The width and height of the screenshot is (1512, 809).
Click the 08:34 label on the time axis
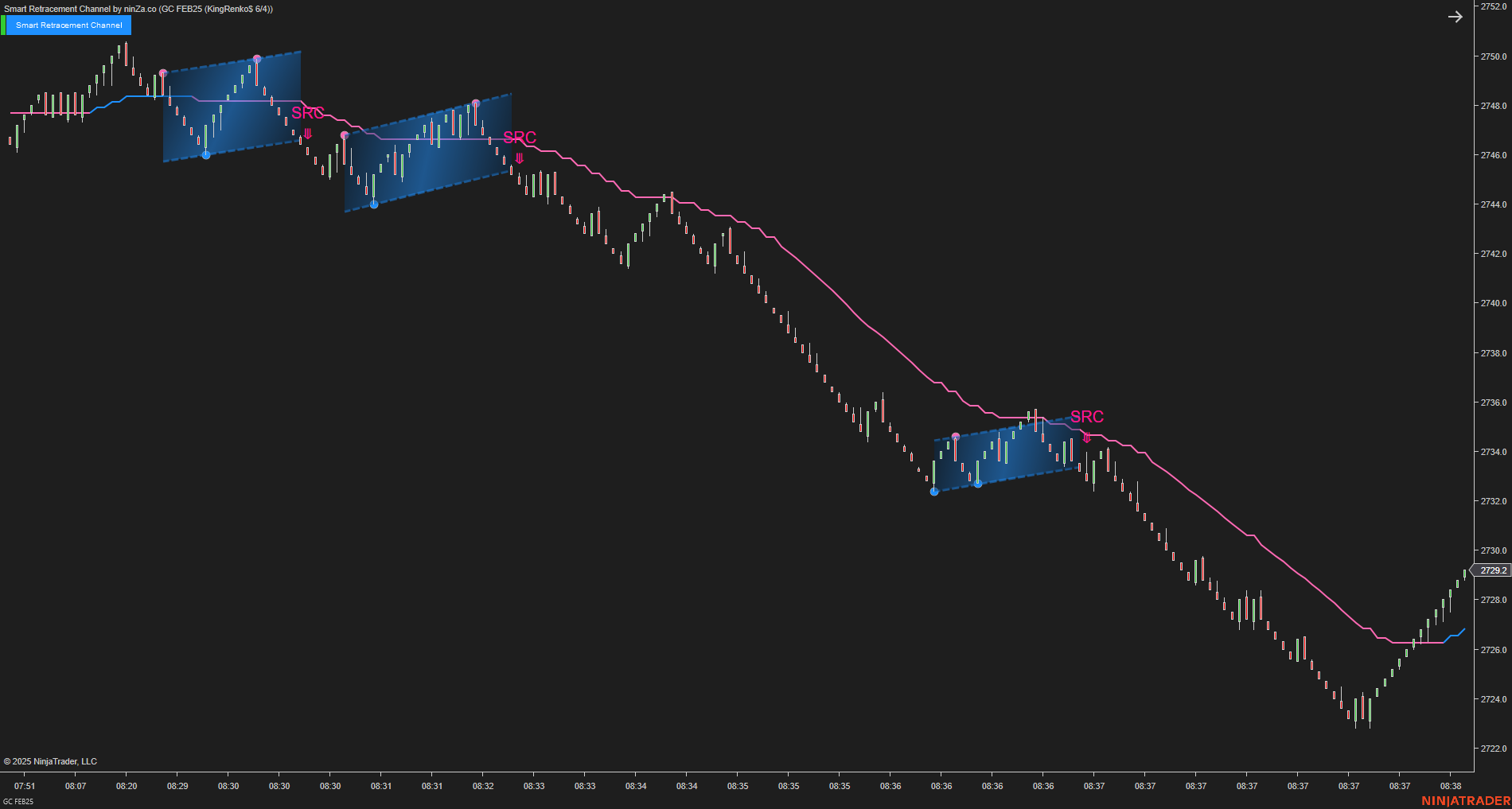point(637,786)
